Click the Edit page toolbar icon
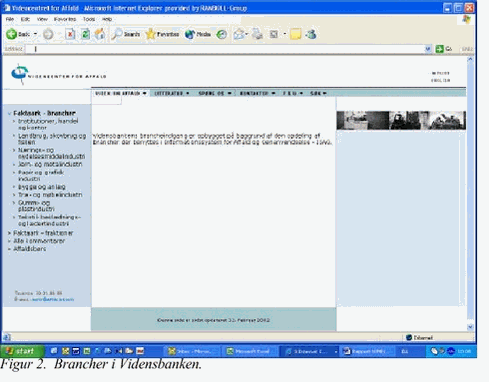489x382 pixels. click(x=274, y=34)
